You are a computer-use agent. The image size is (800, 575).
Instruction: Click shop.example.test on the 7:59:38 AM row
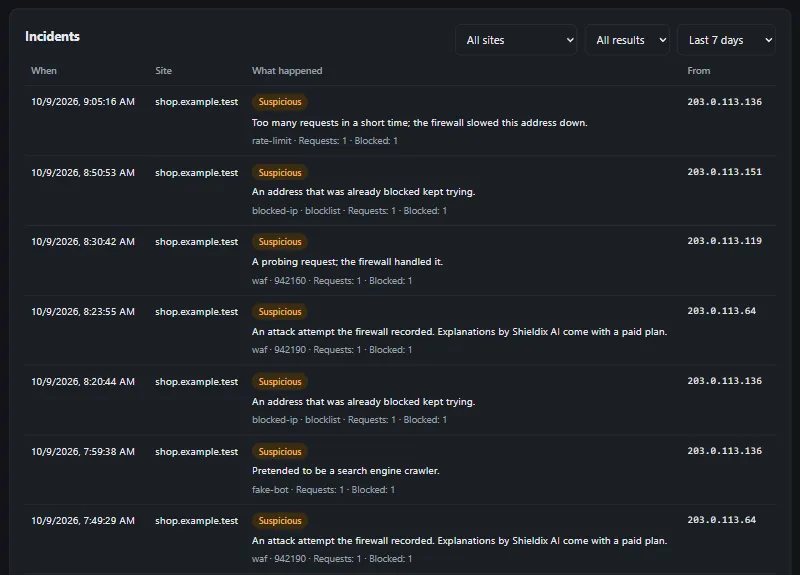pyautogui.click(x=196, y=452)
